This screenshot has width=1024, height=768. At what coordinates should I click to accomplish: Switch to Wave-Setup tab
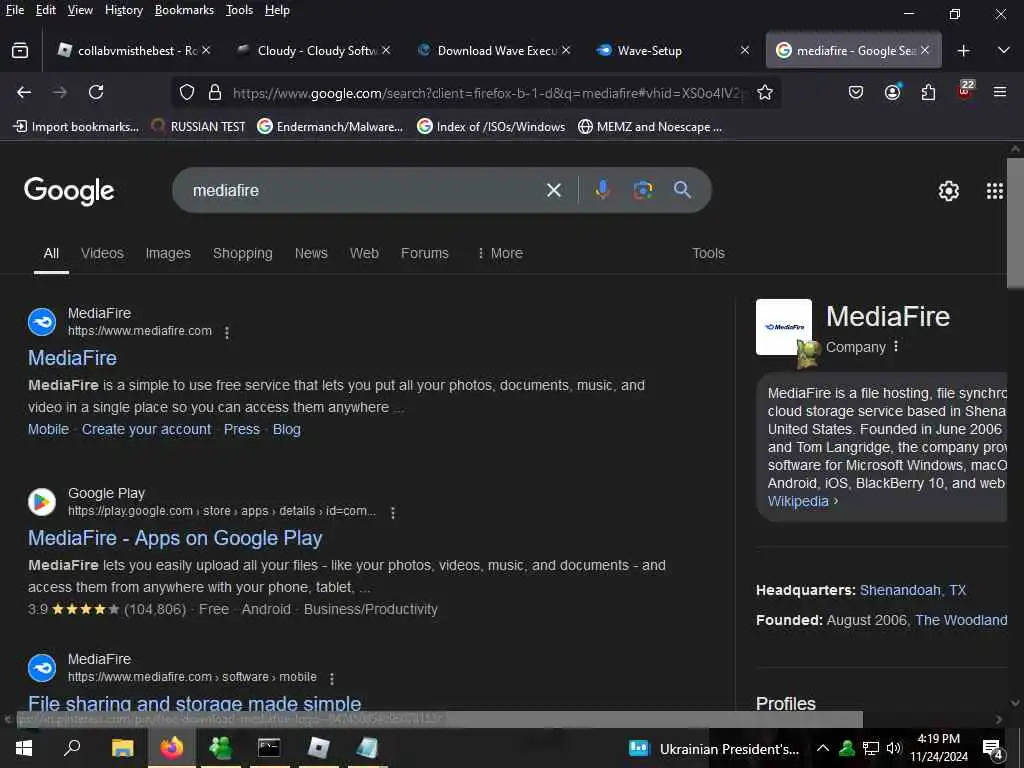[673, 50]
